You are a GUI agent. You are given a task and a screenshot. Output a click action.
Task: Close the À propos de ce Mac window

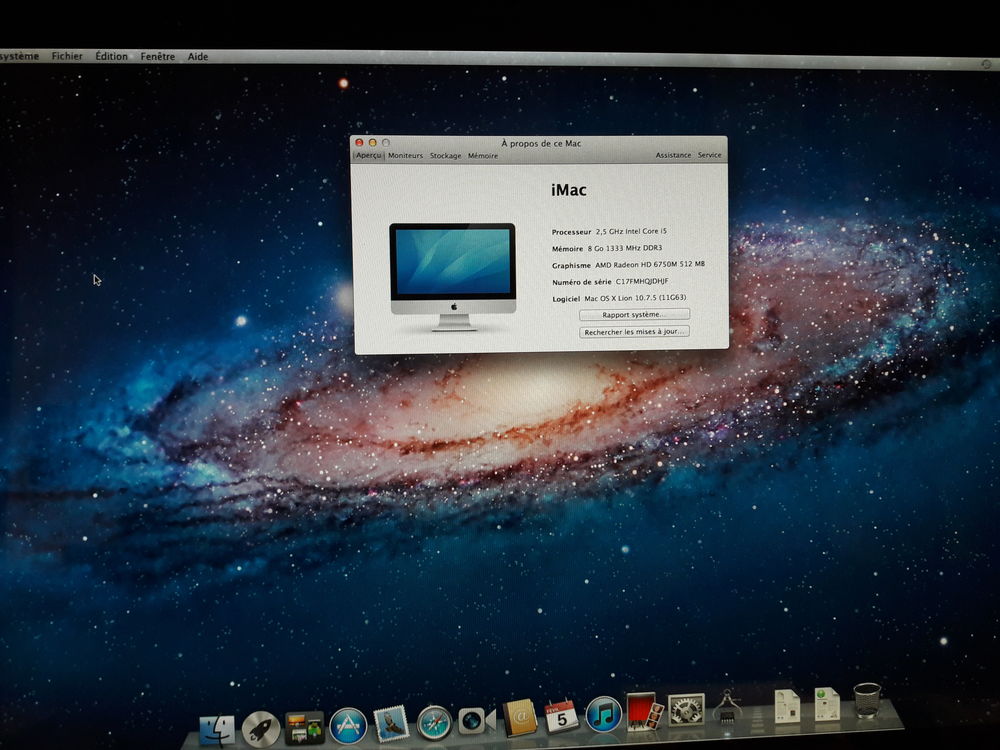(x=359, y=142)
